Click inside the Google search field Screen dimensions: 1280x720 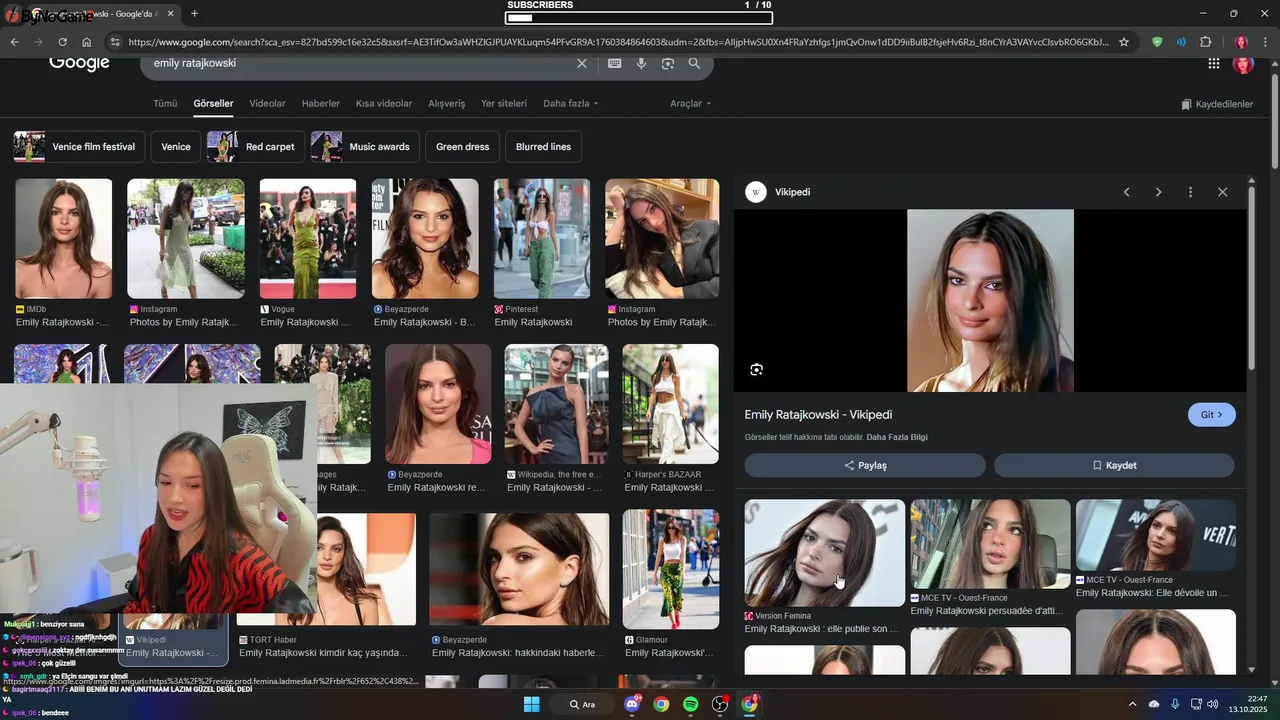pos(360,63)
